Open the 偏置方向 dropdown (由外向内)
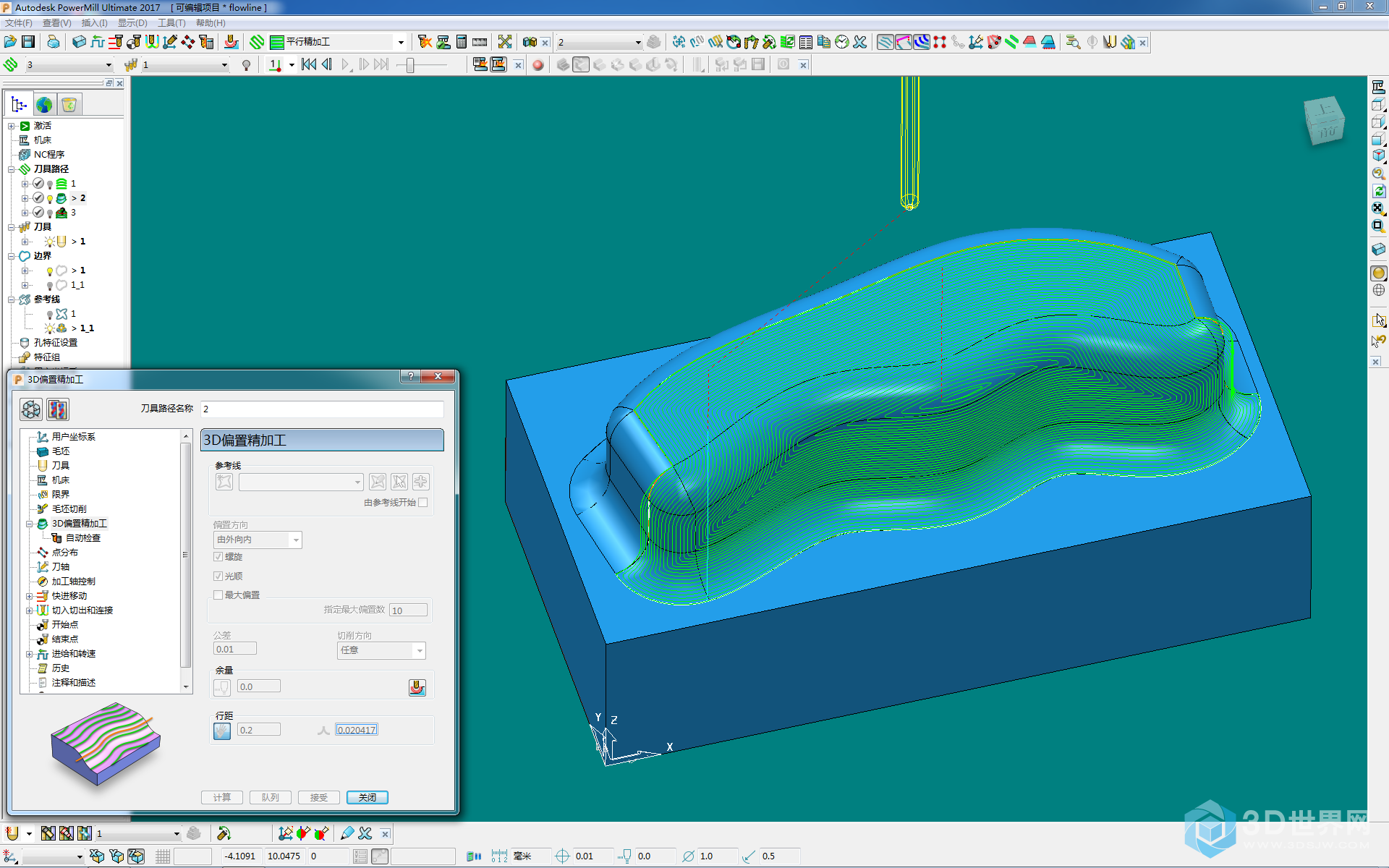The width and height of the screenshot is (1389, 868). click(x=258, y=540)
